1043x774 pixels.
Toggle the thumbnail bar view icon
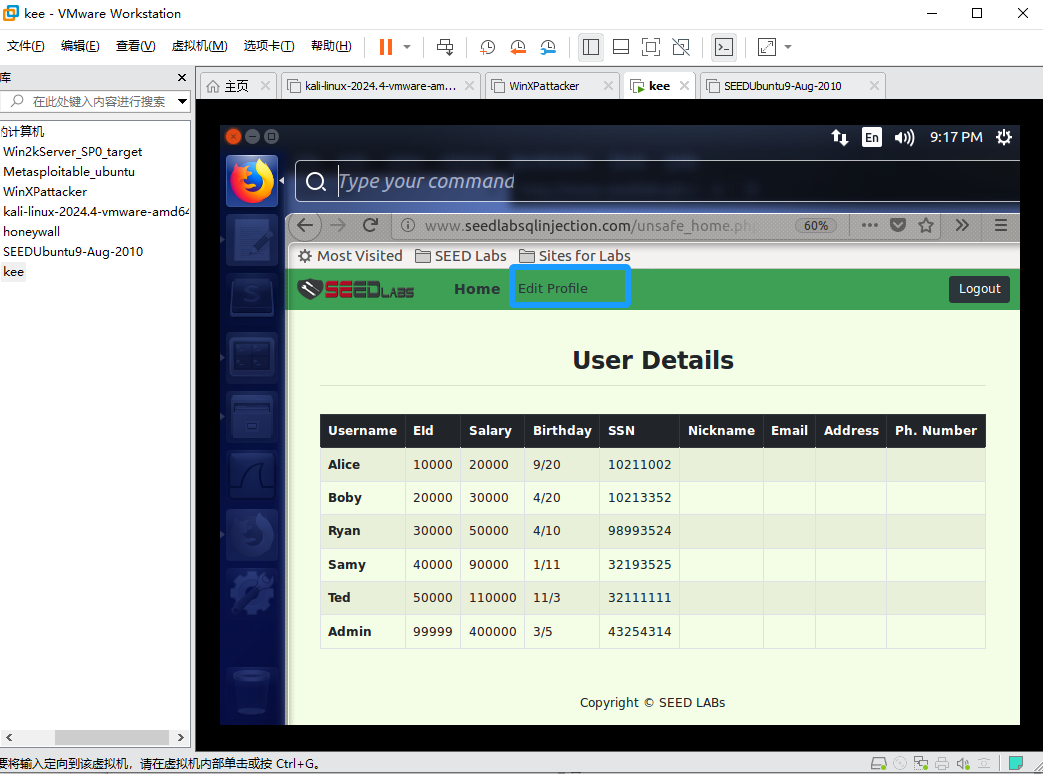click(x=621, y=47)
